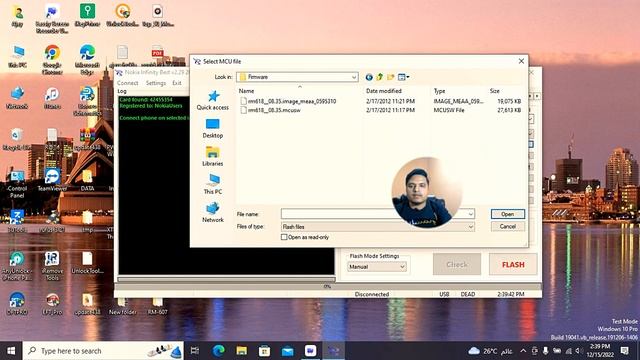Expand the File name dropdown arrow
The width and height of the screenshot is (640, 360).
tap(470, 214)
